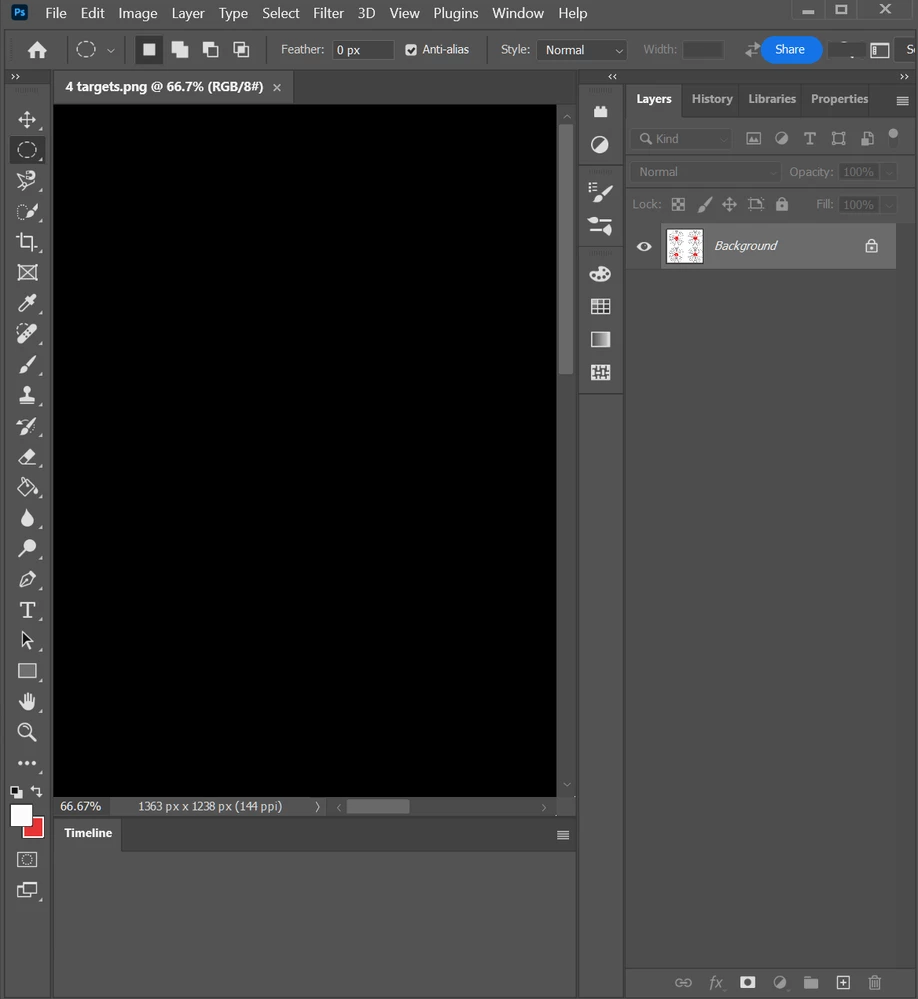
Task: Enable Add to selection mode
Action: (x=180, y=50)
